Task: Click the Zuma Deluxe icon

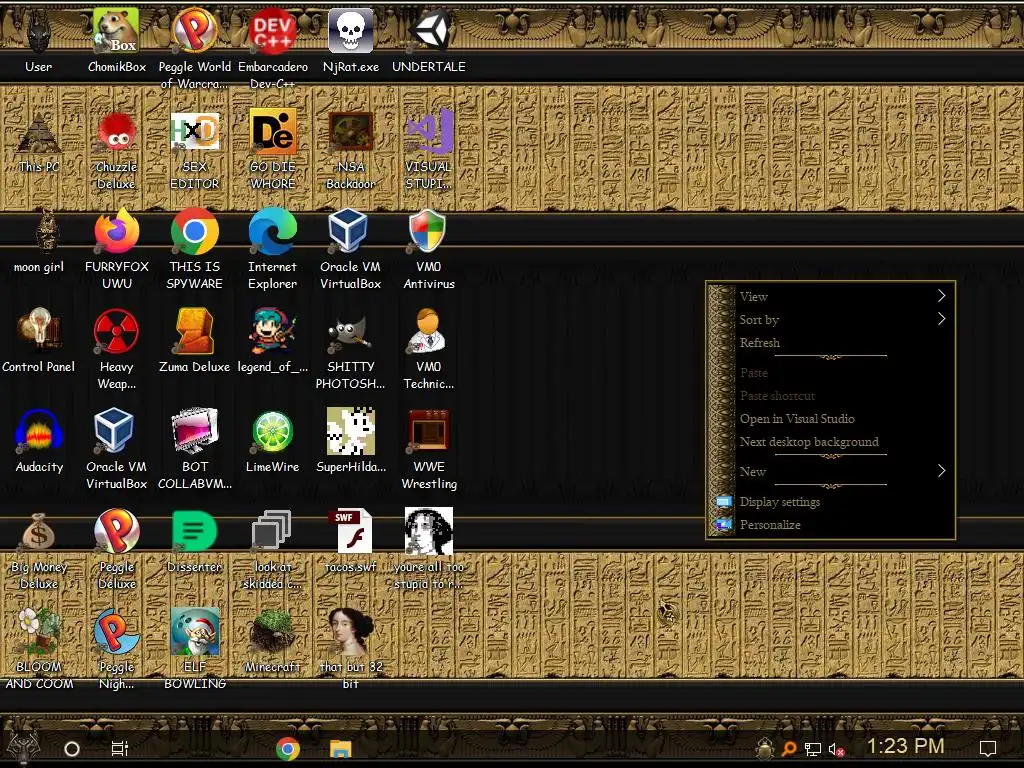Action: pos(195,332)
